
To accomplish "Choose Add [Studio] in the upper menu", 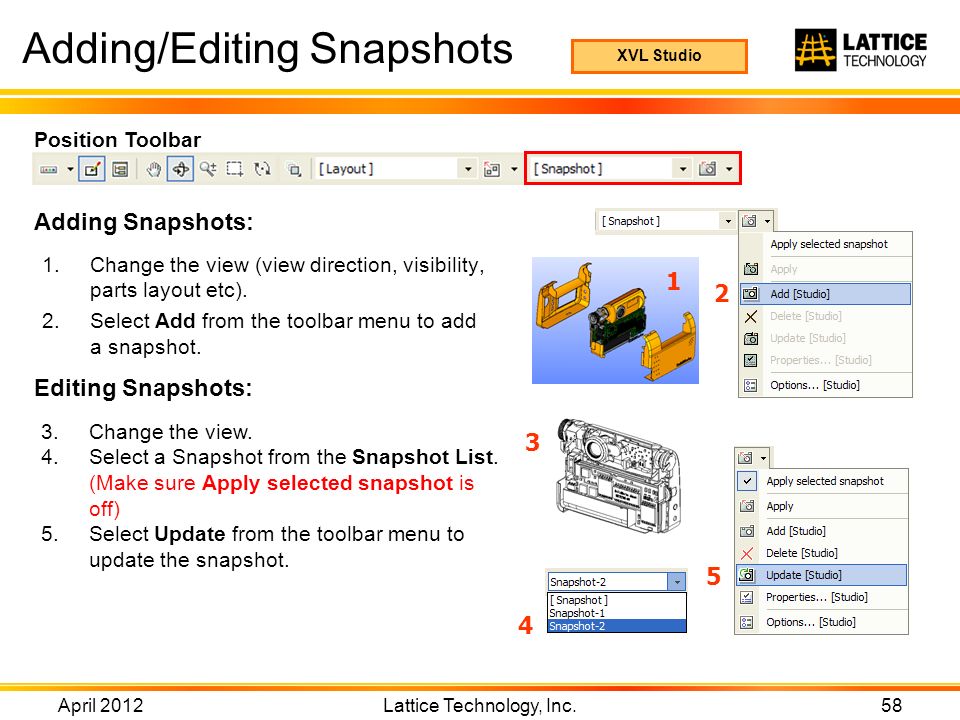I will [825, 294].
